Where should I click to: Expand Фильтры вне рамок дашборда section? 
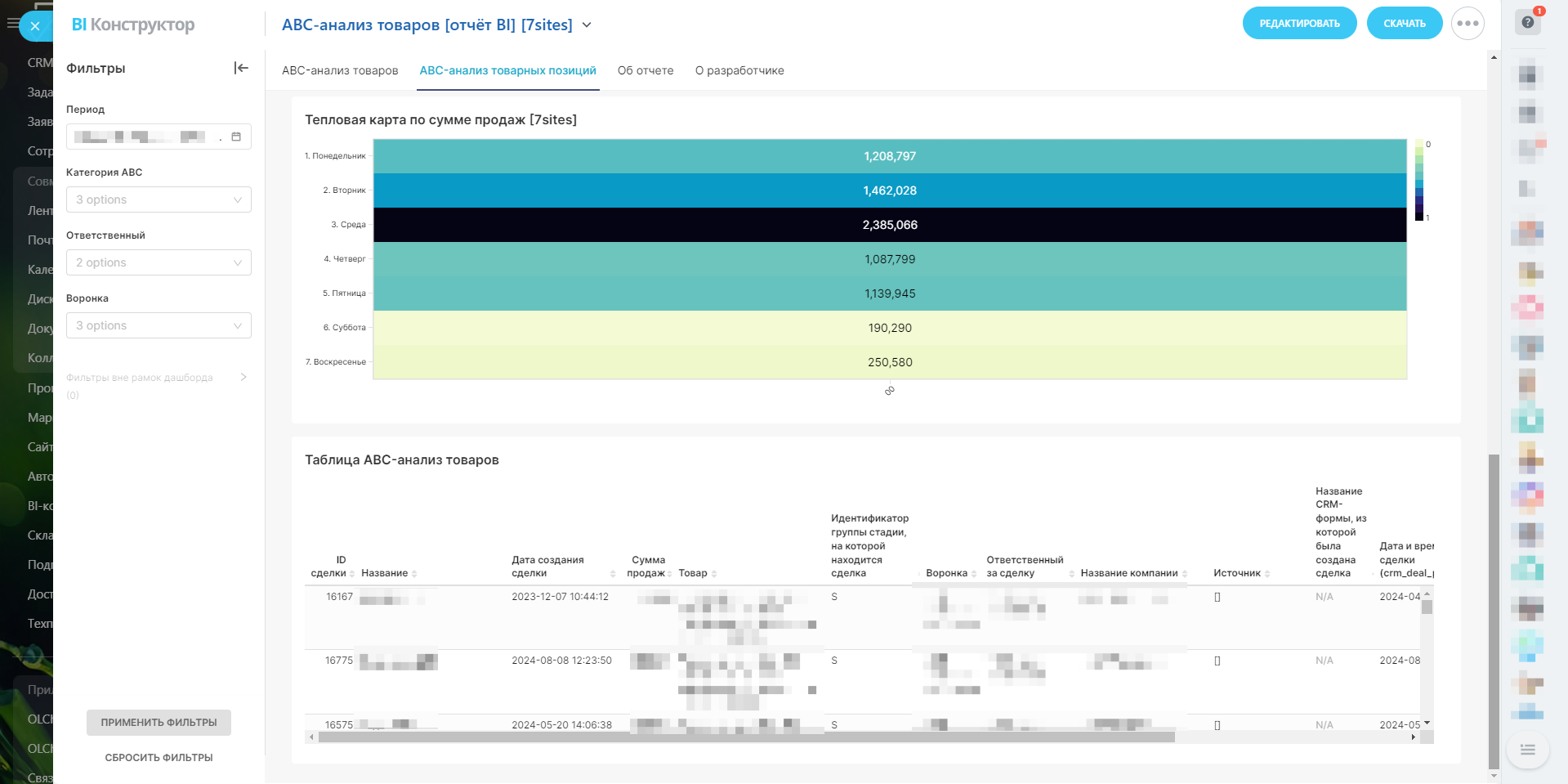tap(243, 378)
